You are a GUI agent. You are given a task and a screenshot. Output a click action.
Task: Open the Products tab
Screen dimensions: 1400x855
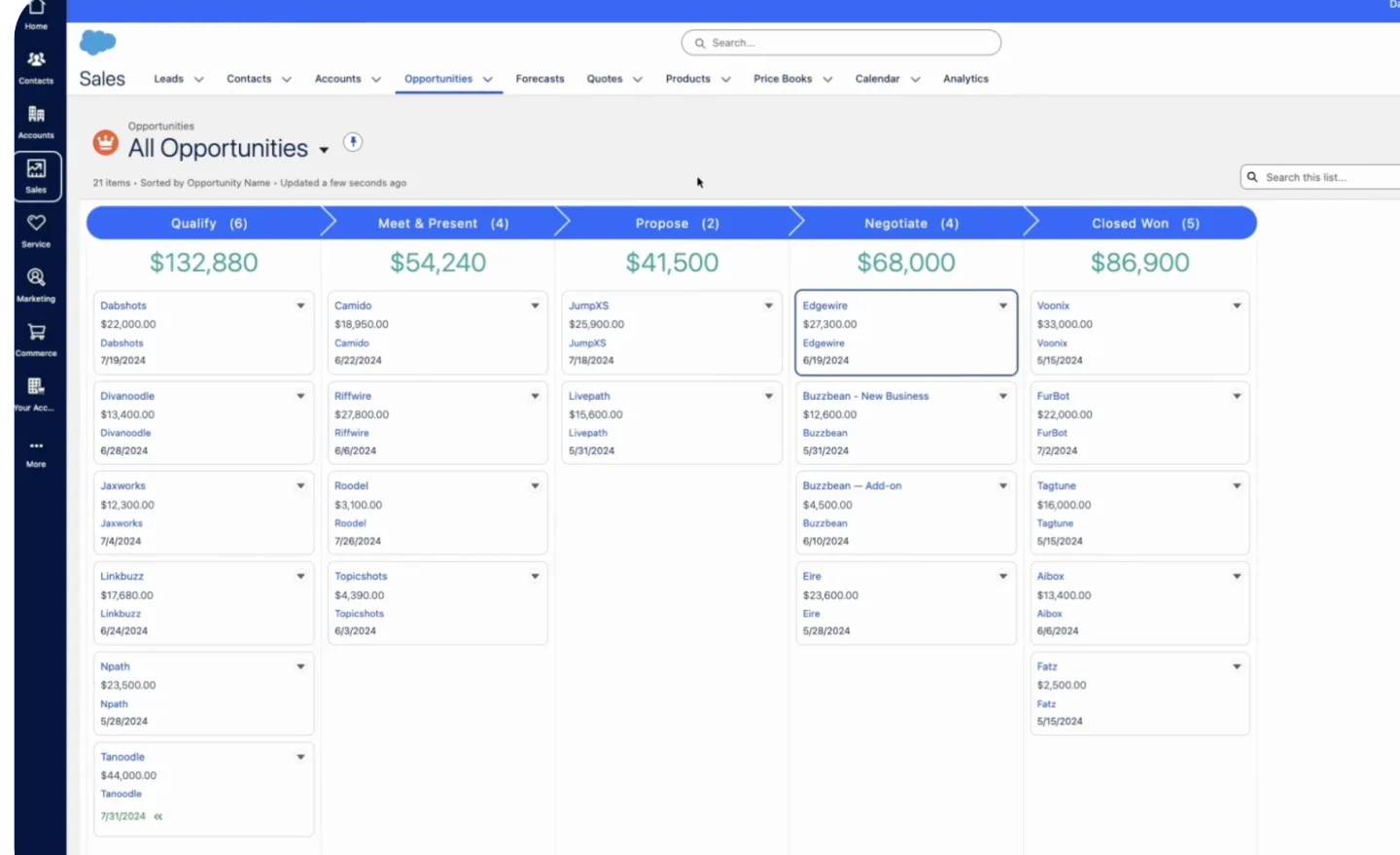pyautogui.click(x=687, y=79)
